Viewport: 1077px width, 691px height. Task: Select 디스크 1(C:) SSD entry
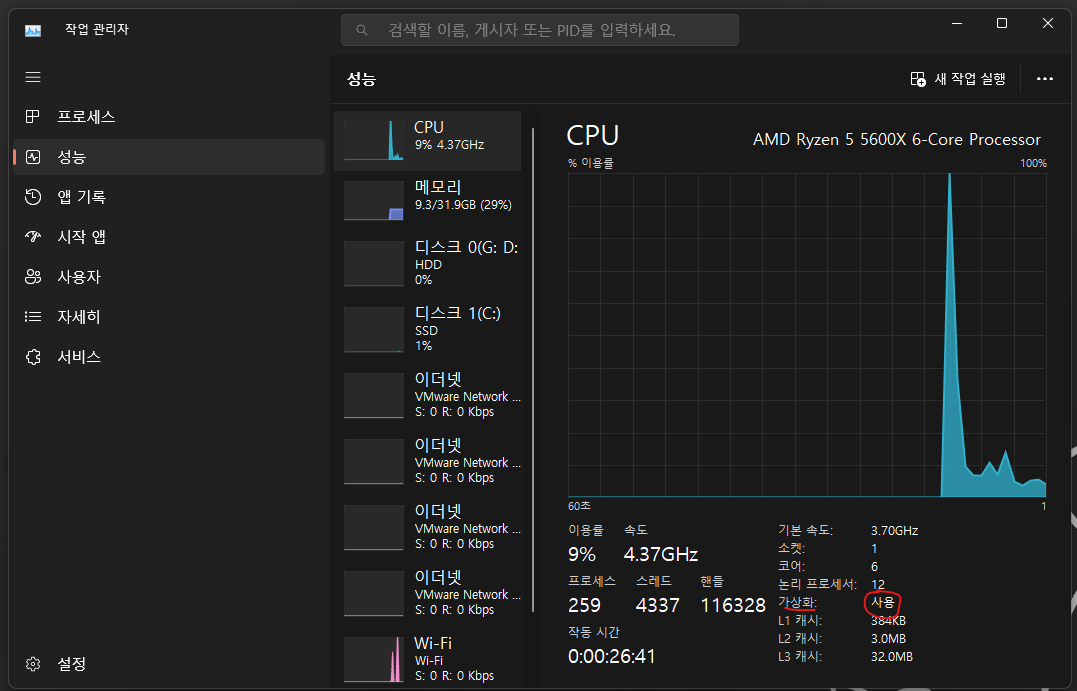427,329
